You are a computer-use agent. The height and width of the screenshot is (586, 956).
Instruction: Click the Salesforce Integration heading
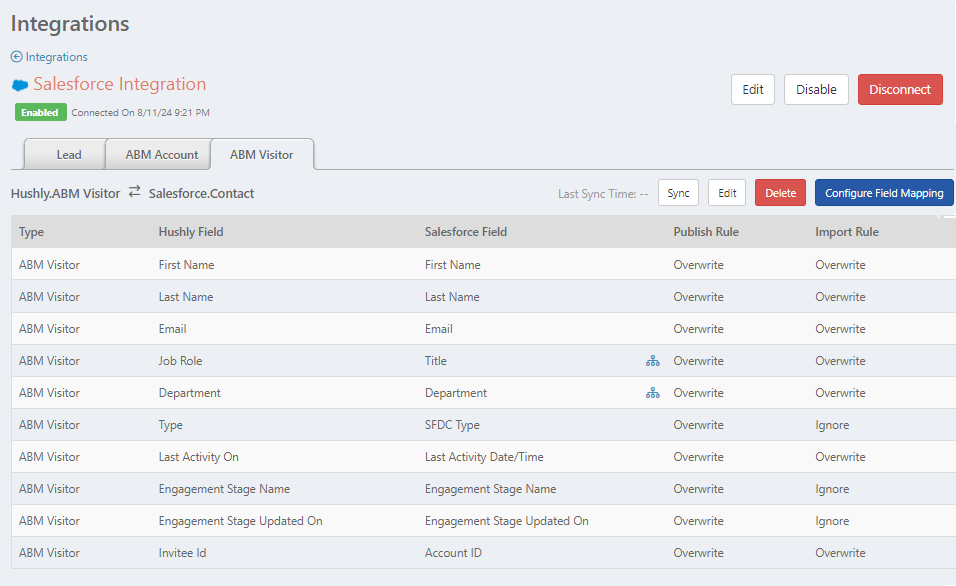coord(120,84)
